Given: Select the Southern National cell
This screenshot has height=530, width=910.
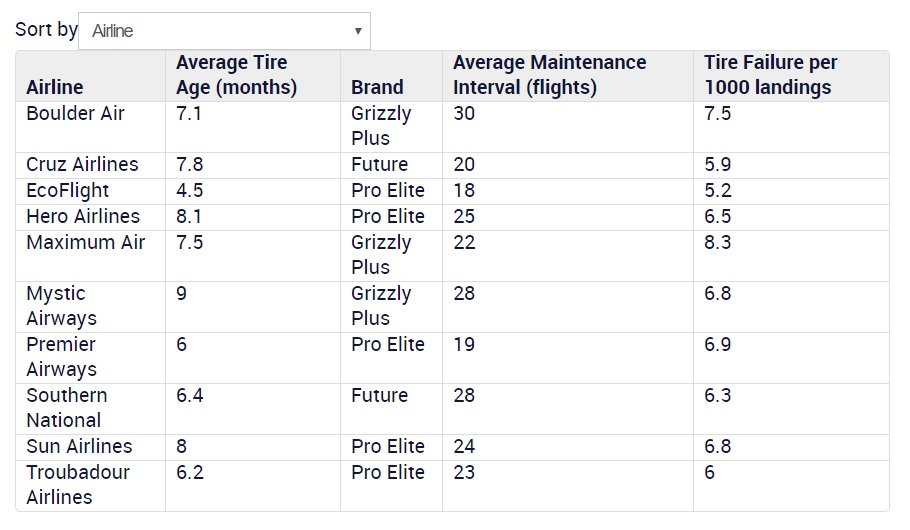Looking at the screenshot, I should 67,408.
